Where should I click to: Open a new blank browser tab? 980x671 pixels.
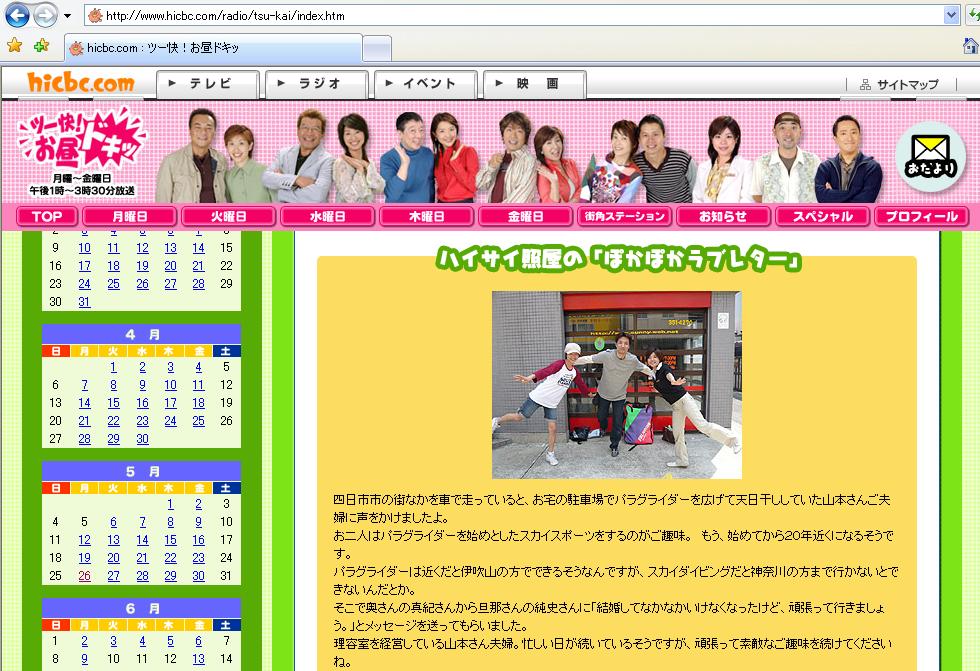pos(377,49)
